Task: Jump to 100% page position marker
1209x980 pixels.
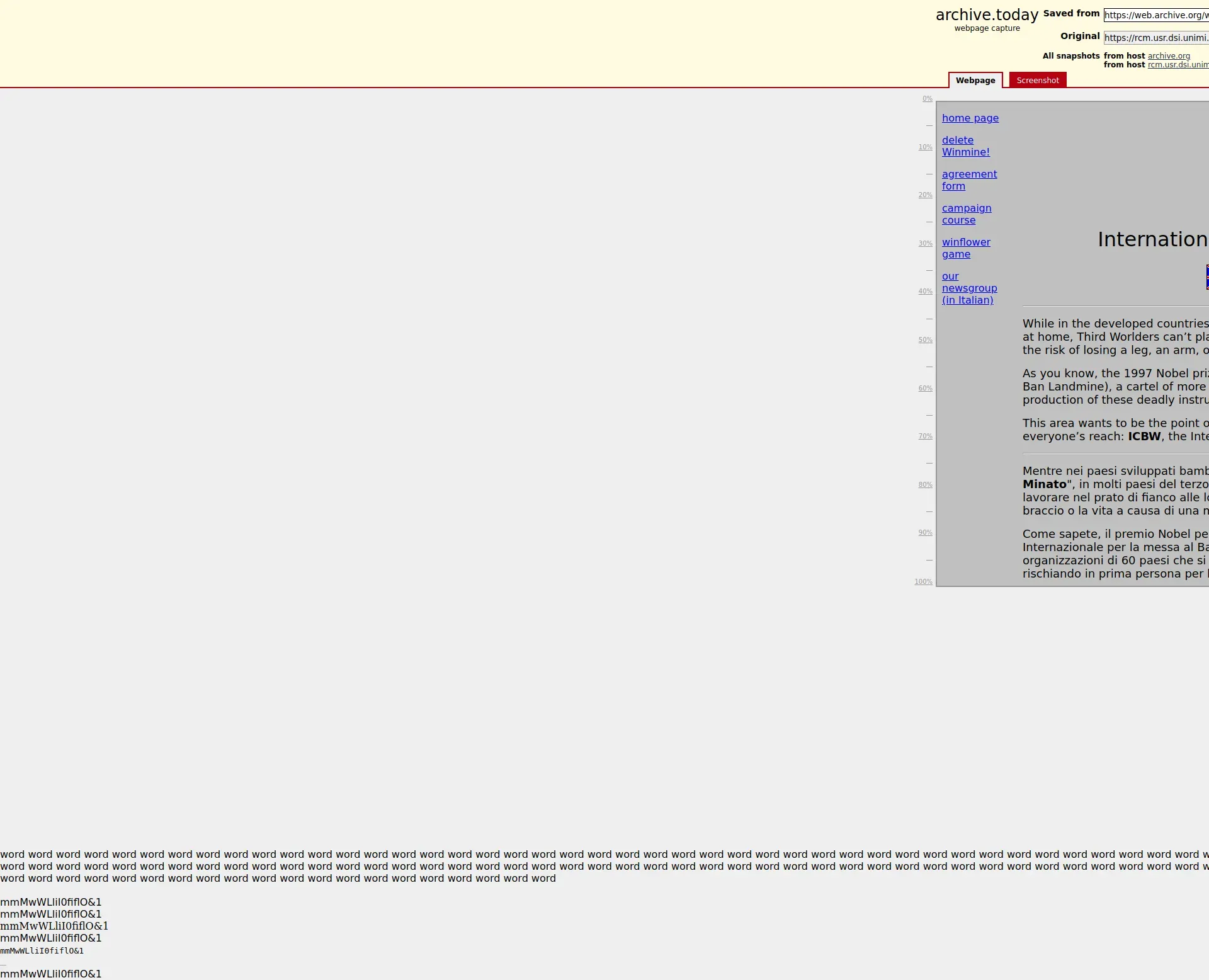Action: [923, 582]
